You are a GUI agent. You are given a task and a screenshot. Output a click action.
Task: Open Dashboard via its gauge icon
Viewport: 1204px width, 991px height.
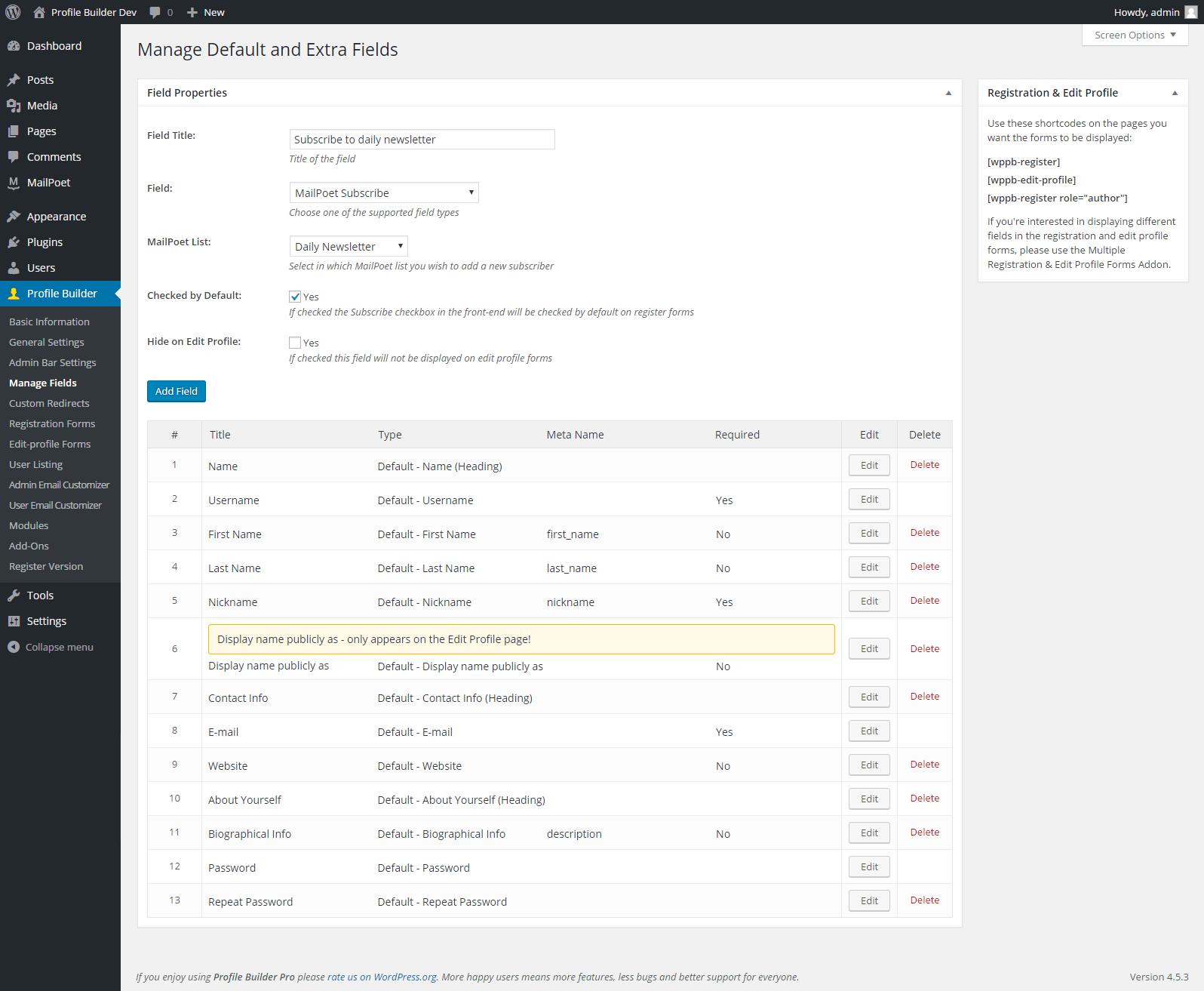[14, 46]
